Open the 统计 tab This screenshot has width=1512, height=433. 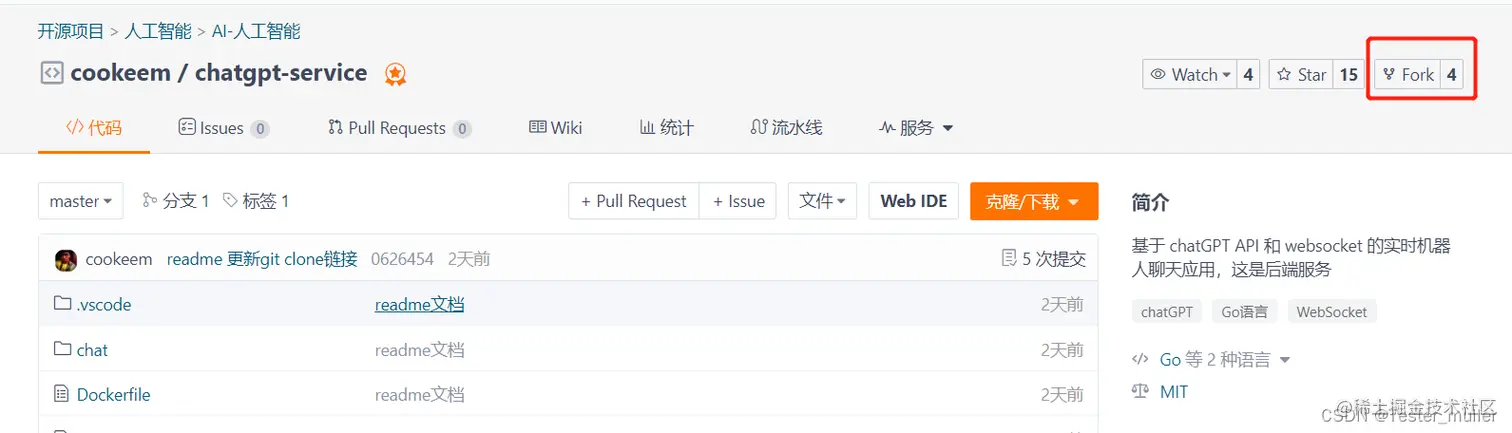tap(667, 127)
